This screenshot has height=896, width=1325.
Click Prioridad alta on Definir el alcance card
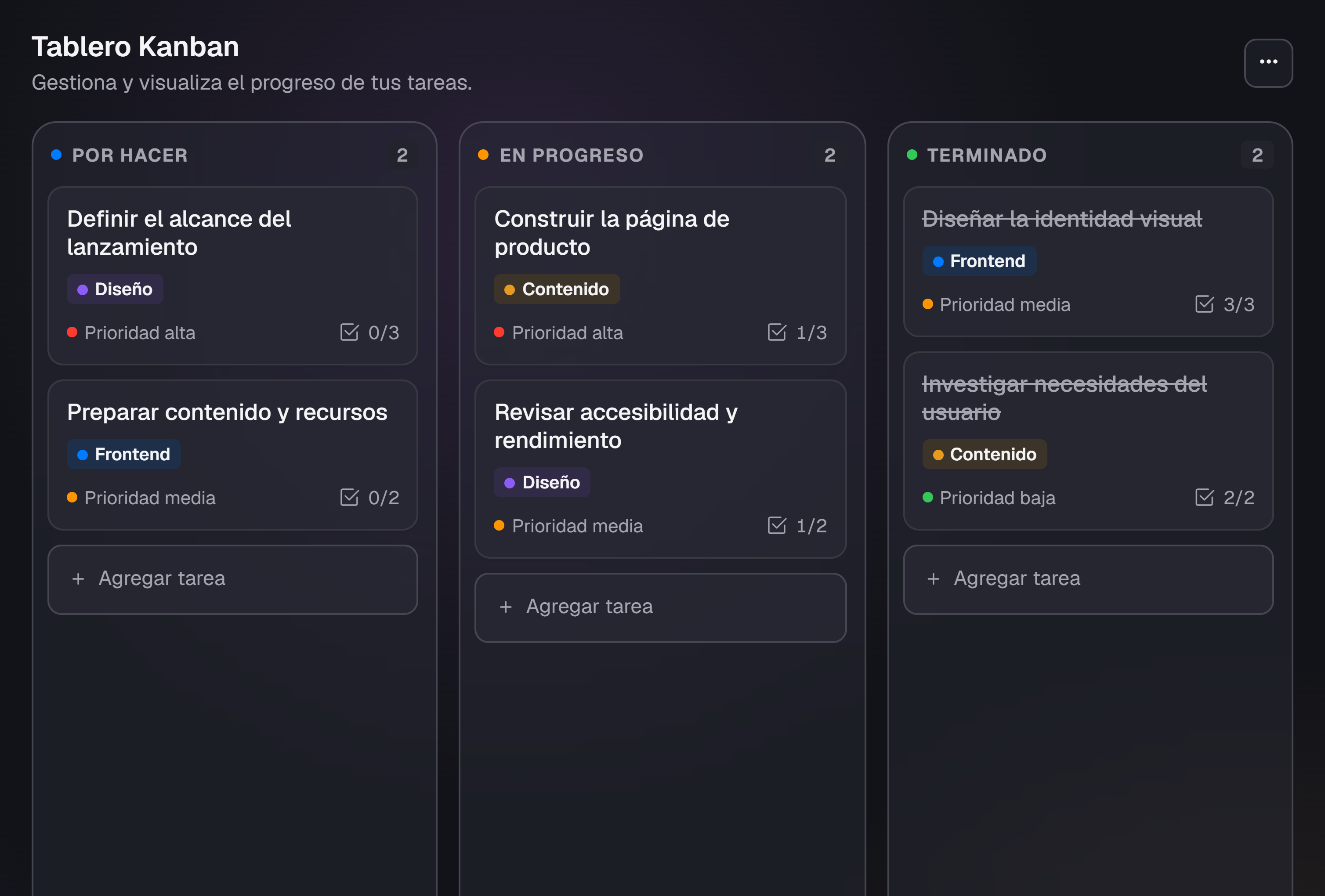(131, 332)
